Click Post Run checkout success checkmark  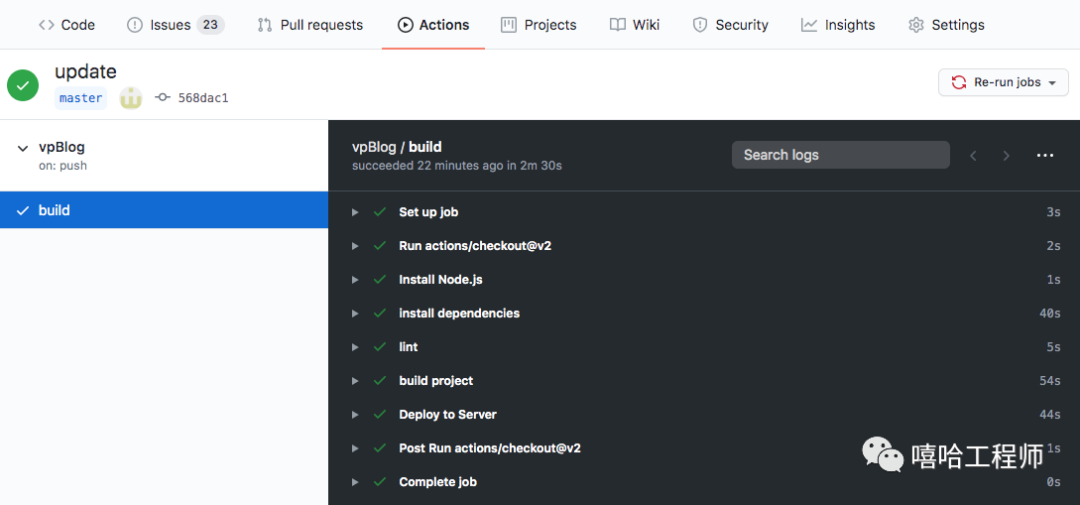(x=380, y=449)
